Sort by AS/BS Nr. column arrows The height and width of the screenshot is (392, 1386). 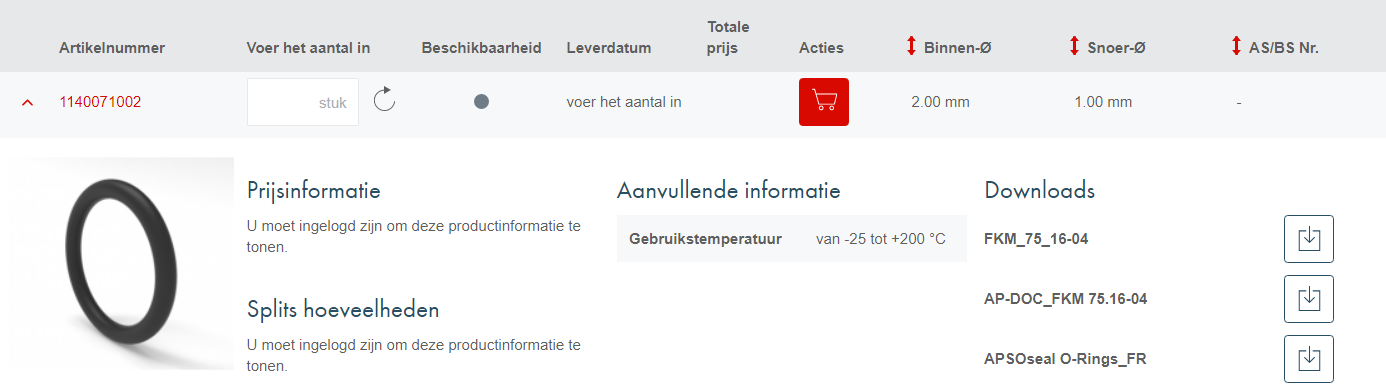[1236, 46]
